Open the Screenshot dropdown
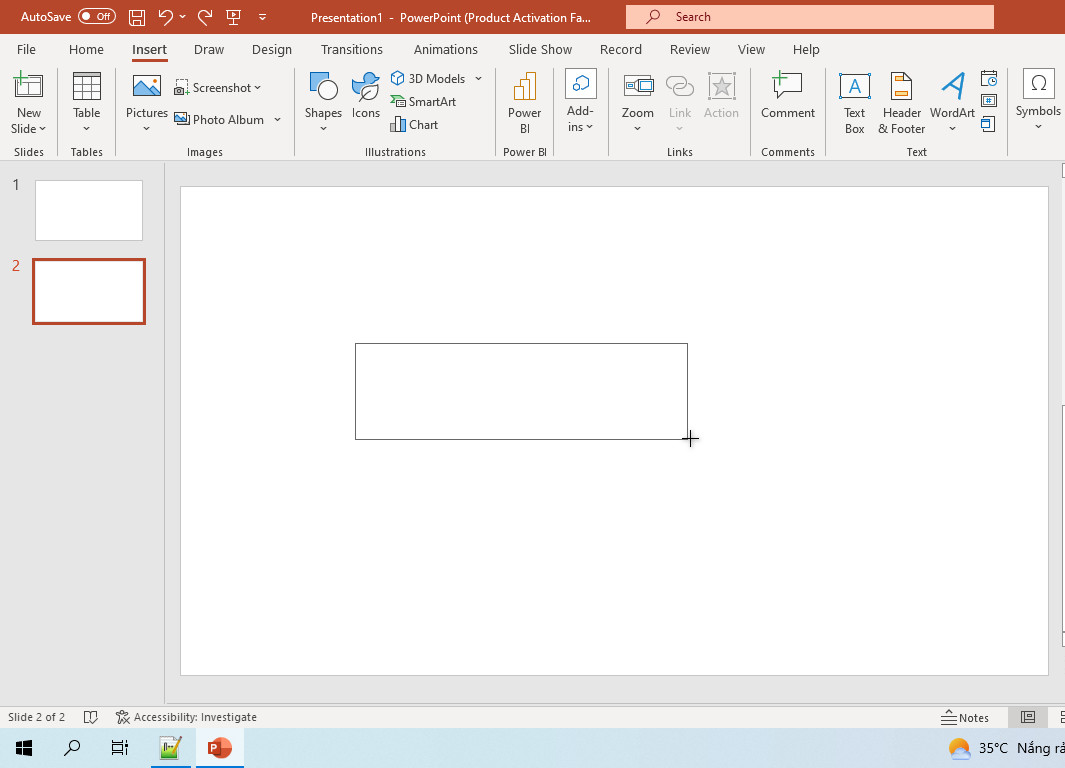This screenshot has height=768, width=1065. [217, 88]
